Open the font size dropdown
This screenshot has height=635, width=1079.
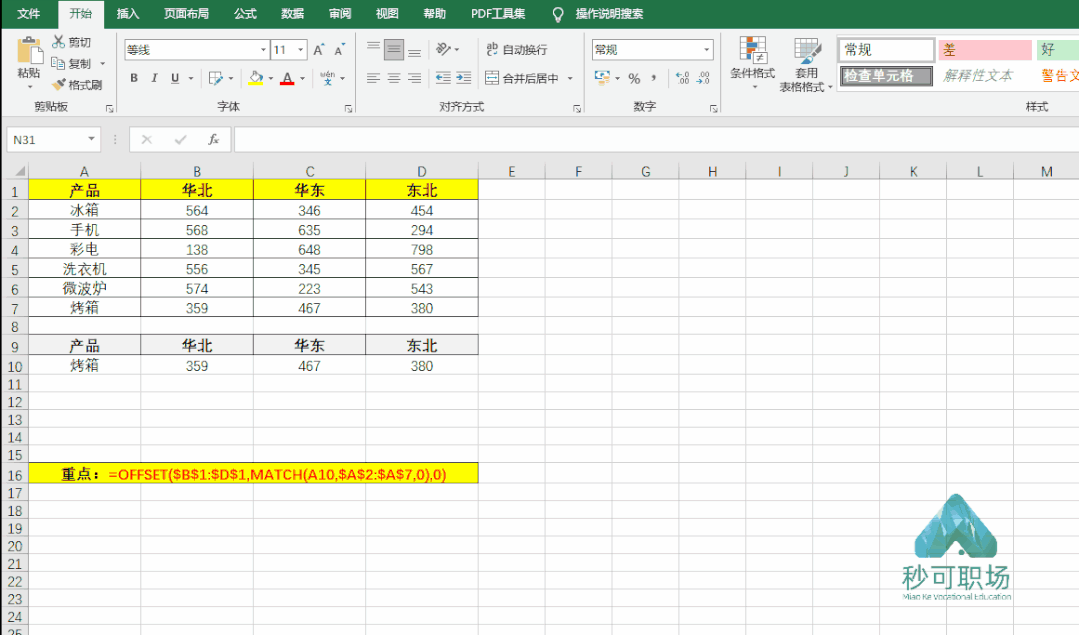coord(300,48)
